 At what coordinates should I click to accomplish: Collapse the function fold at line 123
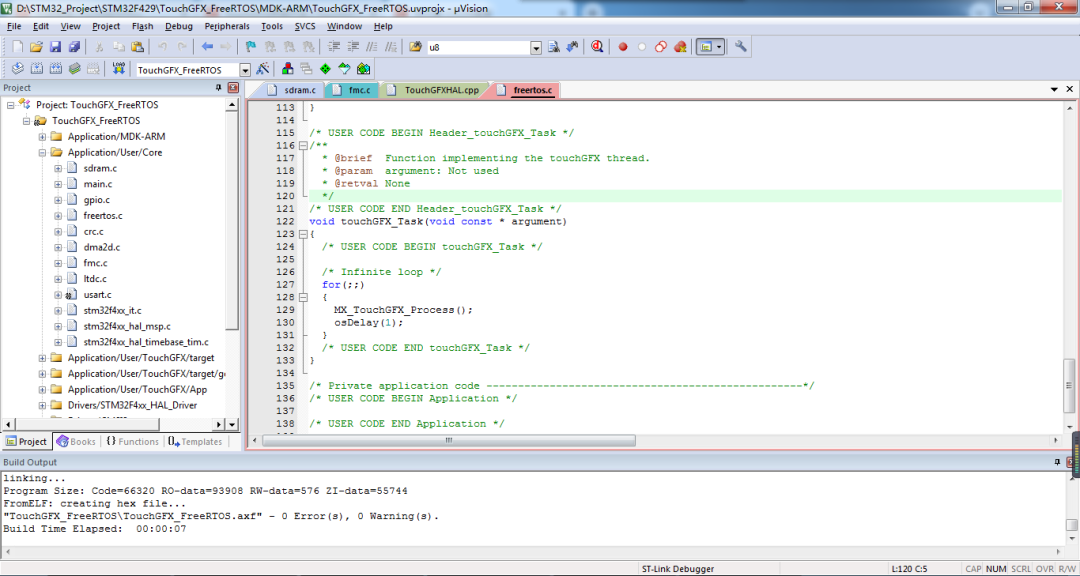click(302, 234)
